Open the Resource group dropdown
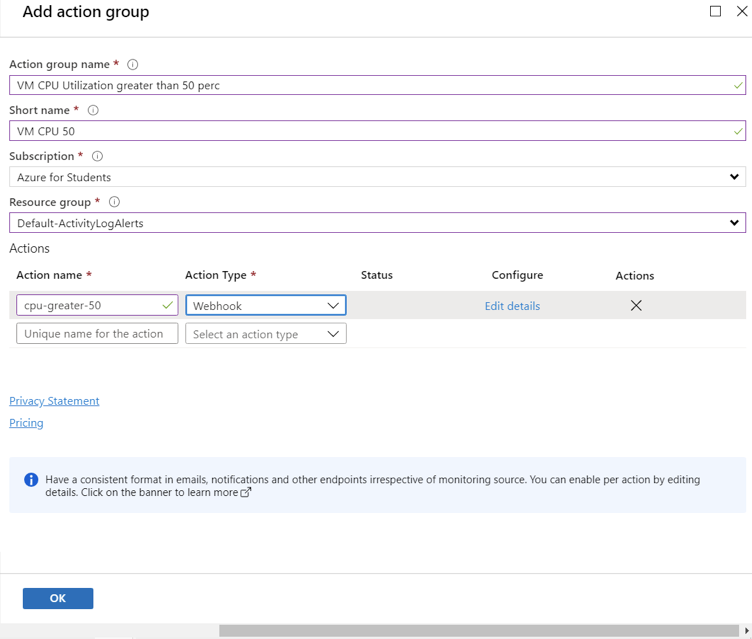Viewport: 752px width, 639px height. pos(377,223)
